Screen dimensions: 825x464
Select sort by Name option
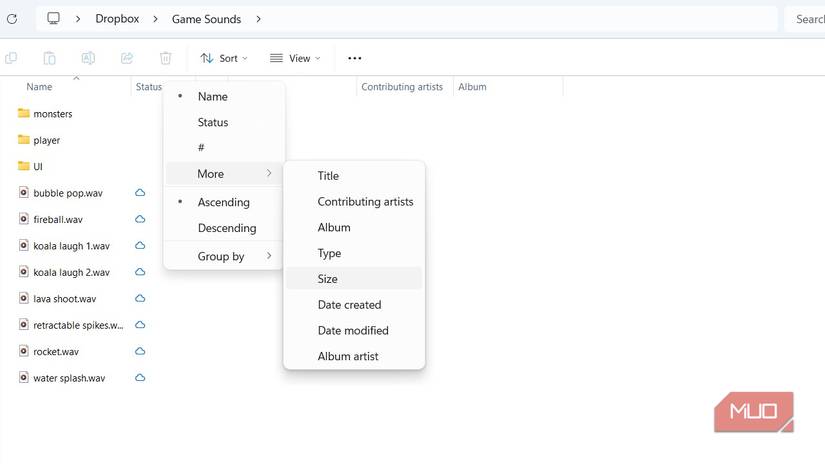tap(224, 96)
